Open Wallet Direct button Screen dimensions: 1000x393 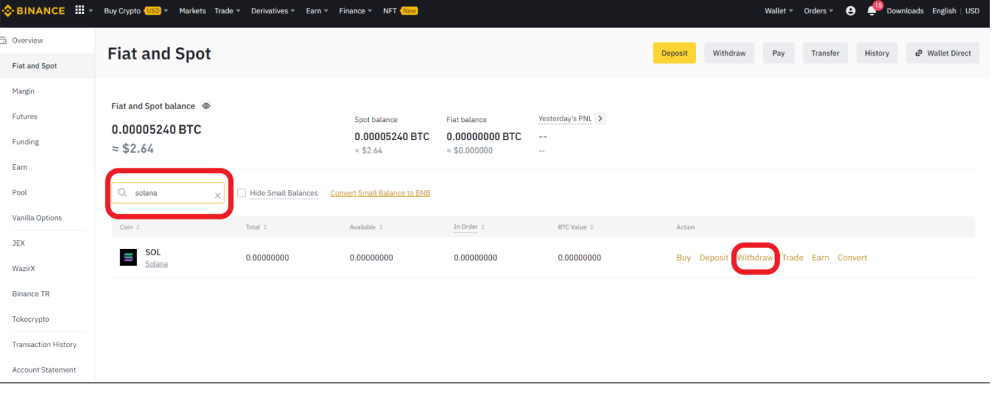tap(943, 53)
